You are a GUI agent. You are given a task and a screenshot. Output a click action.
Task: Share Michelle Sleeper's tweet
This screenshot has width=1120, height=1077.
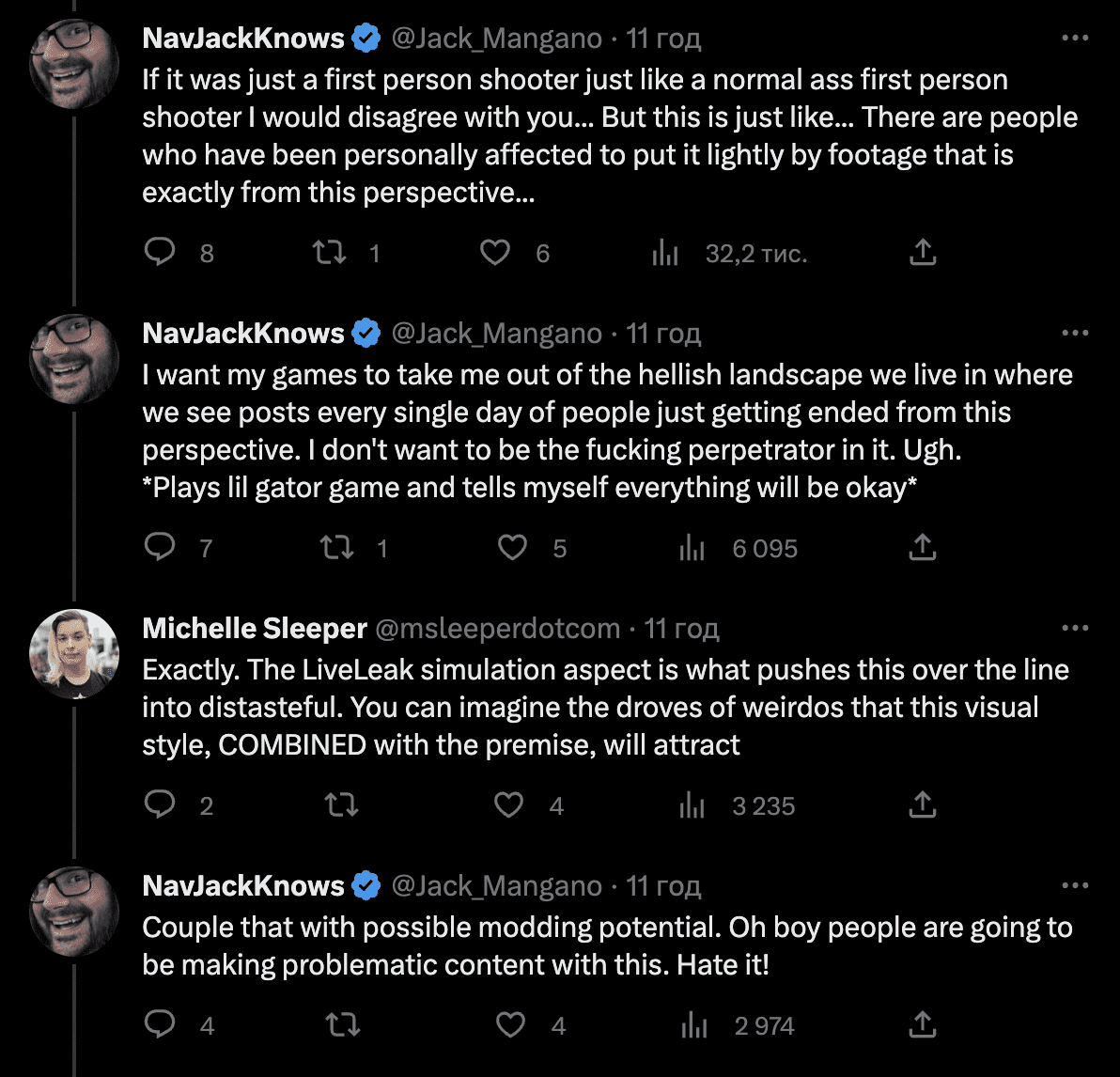tap(922, 804)
